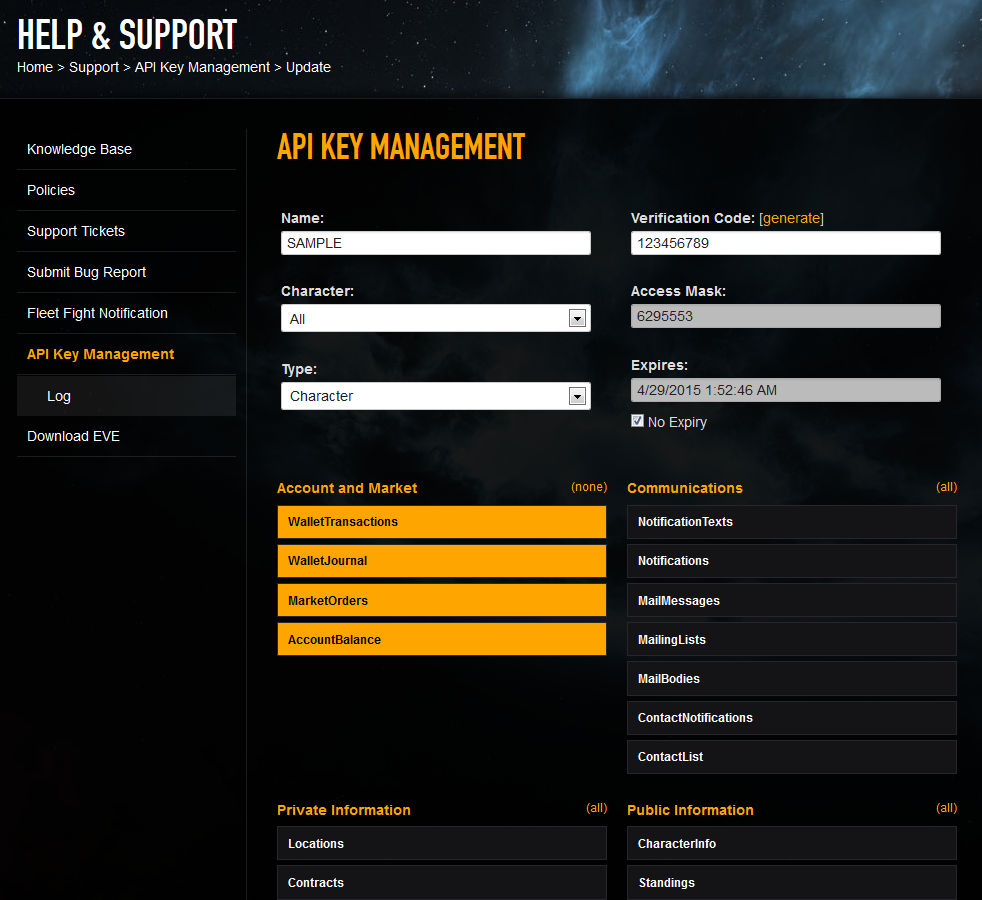
Task: Open the Log submenu item
Action: [x=59, y=396]
